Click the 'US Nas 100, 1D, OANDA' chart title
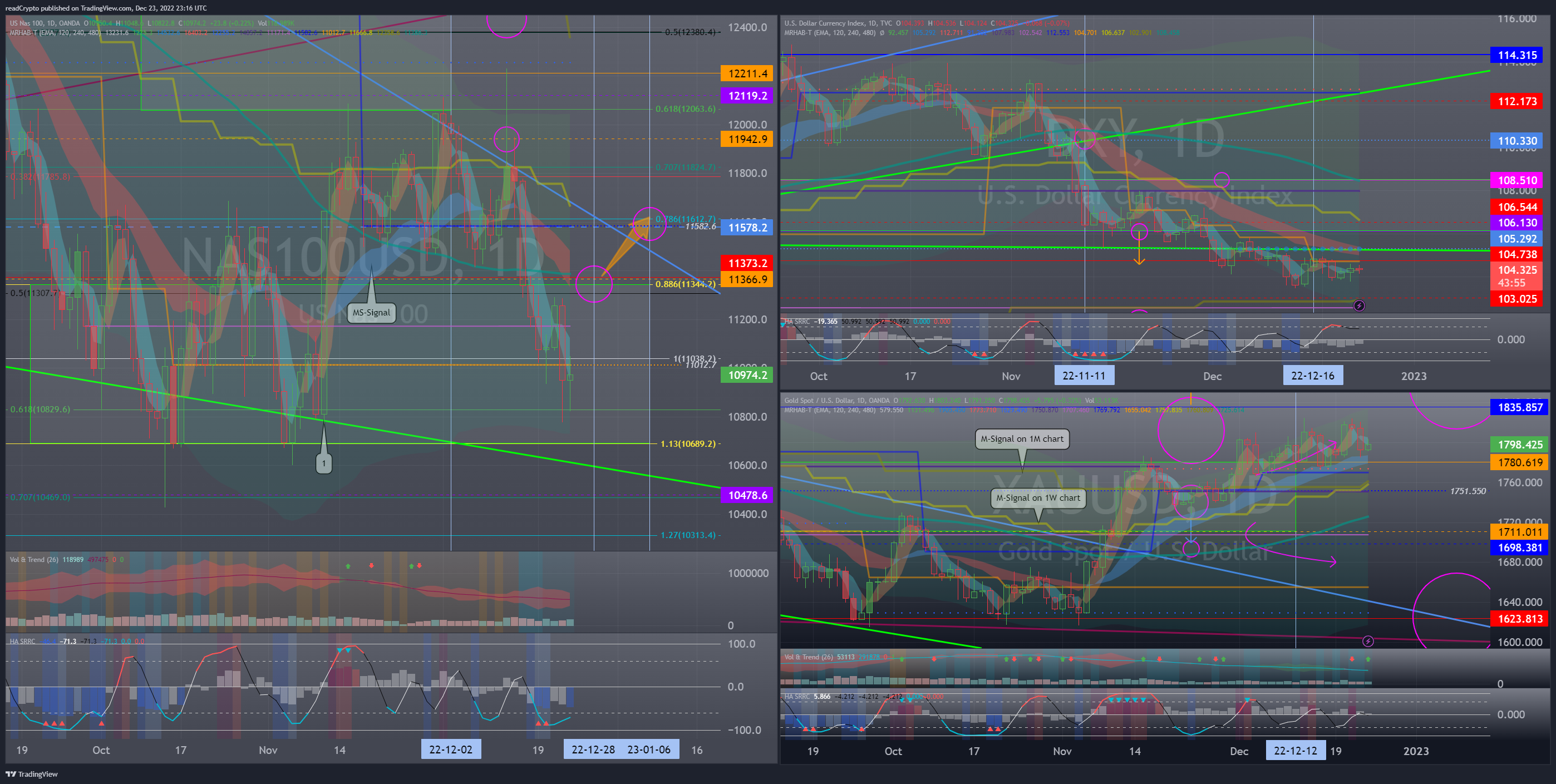The width and height of the screenshot is (1556, 784). pyautogui.click(x=45, y=23)
